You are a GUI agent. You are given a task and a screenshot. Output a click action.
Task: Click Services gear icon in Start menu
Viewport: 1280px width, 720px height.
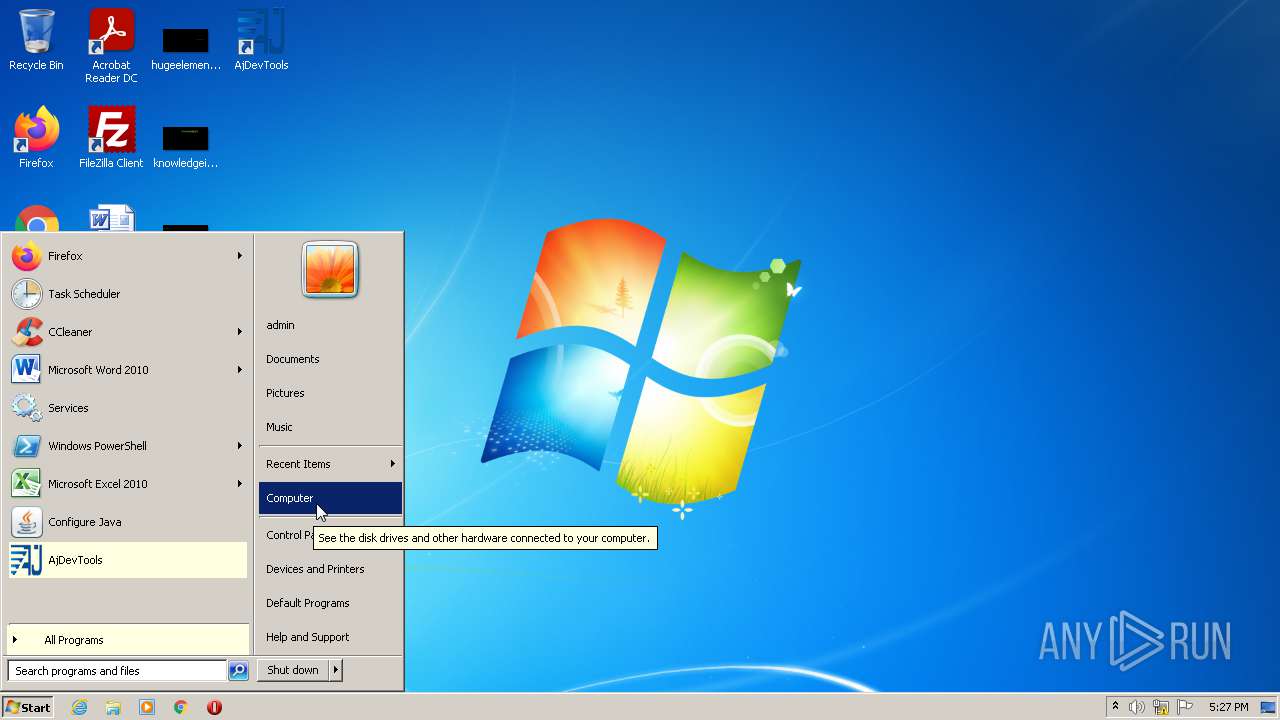pyautogui.click(x=27, y=408)
